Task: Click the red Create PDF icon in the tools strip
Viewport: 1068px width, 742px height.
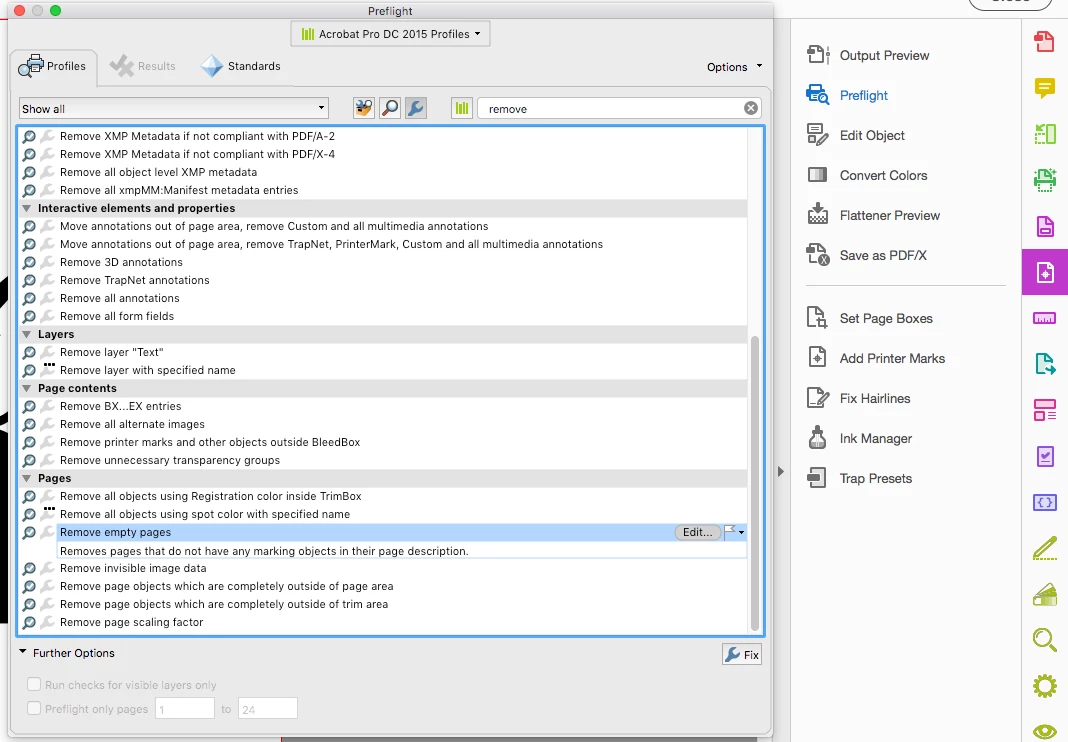Action: click(1045, 42)
